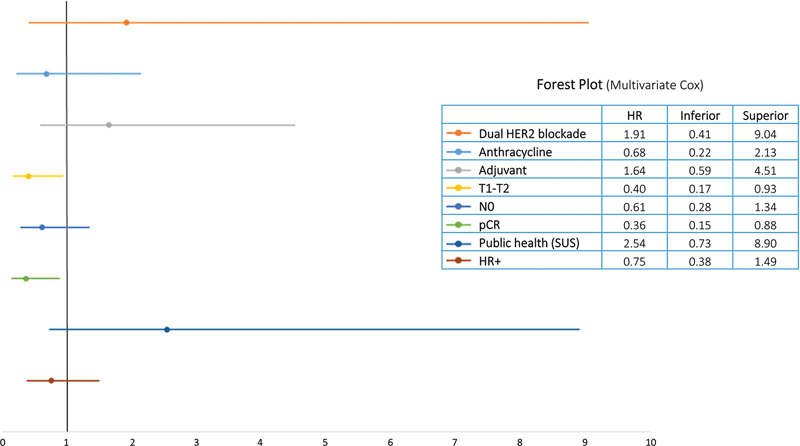
Task: Click the orange Dual HER2 blockade legend marker
Action: [x=458, y=133]
